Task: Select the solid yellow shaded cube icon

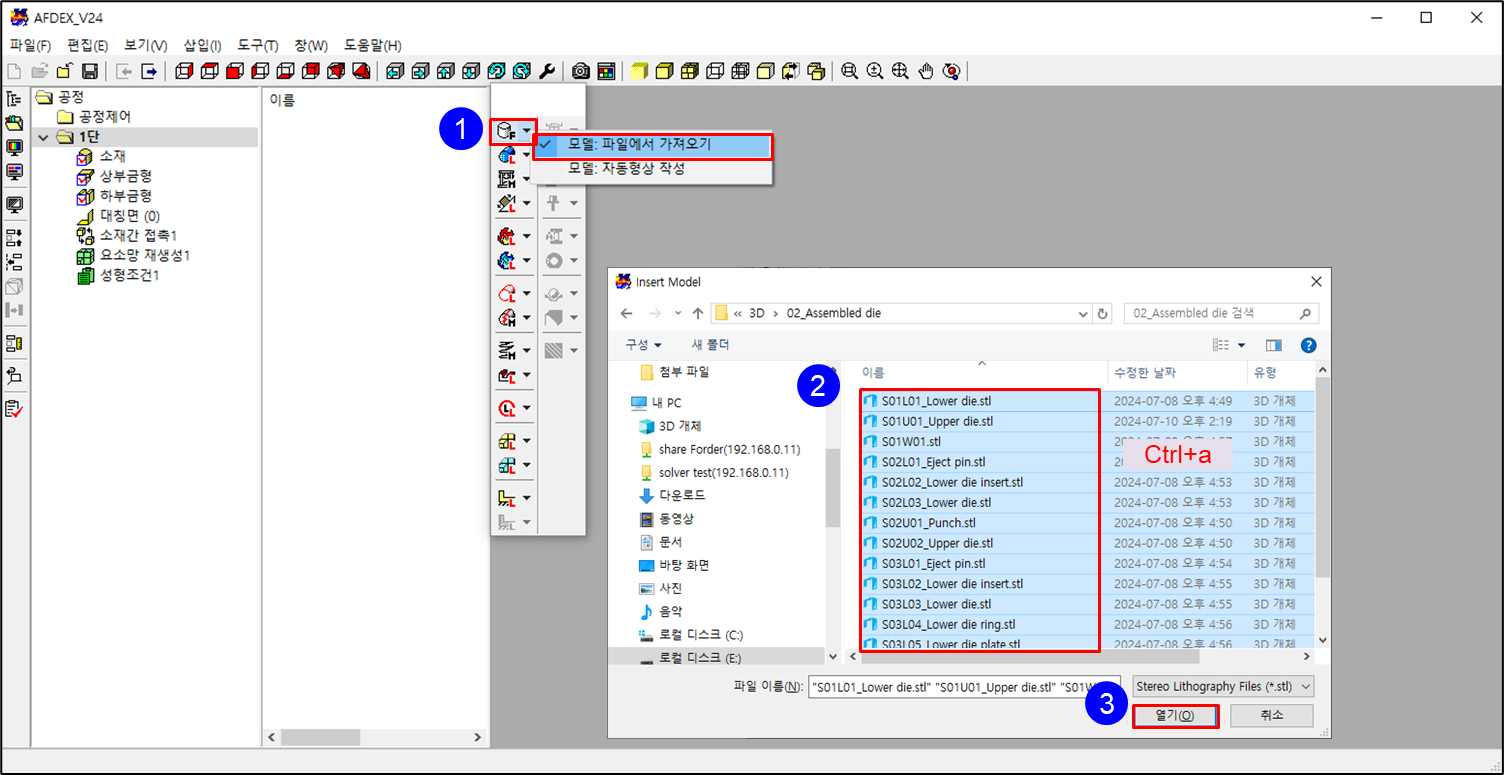Action: tap(639, 71)
